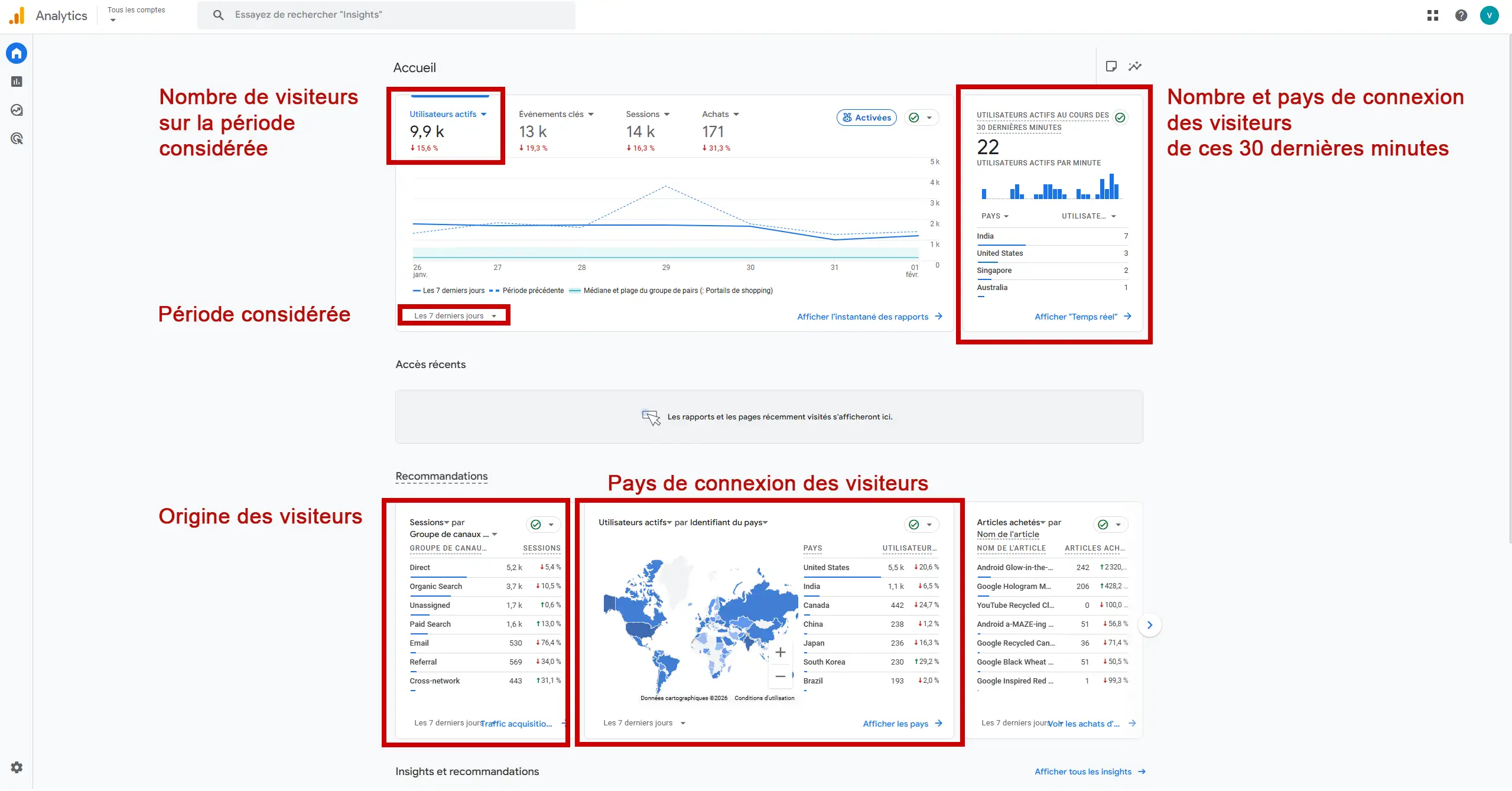This screenshot has width=1512, height=791.
Task: Click the share/note icon beside insights icon
Action: [x=1111, y=66]
